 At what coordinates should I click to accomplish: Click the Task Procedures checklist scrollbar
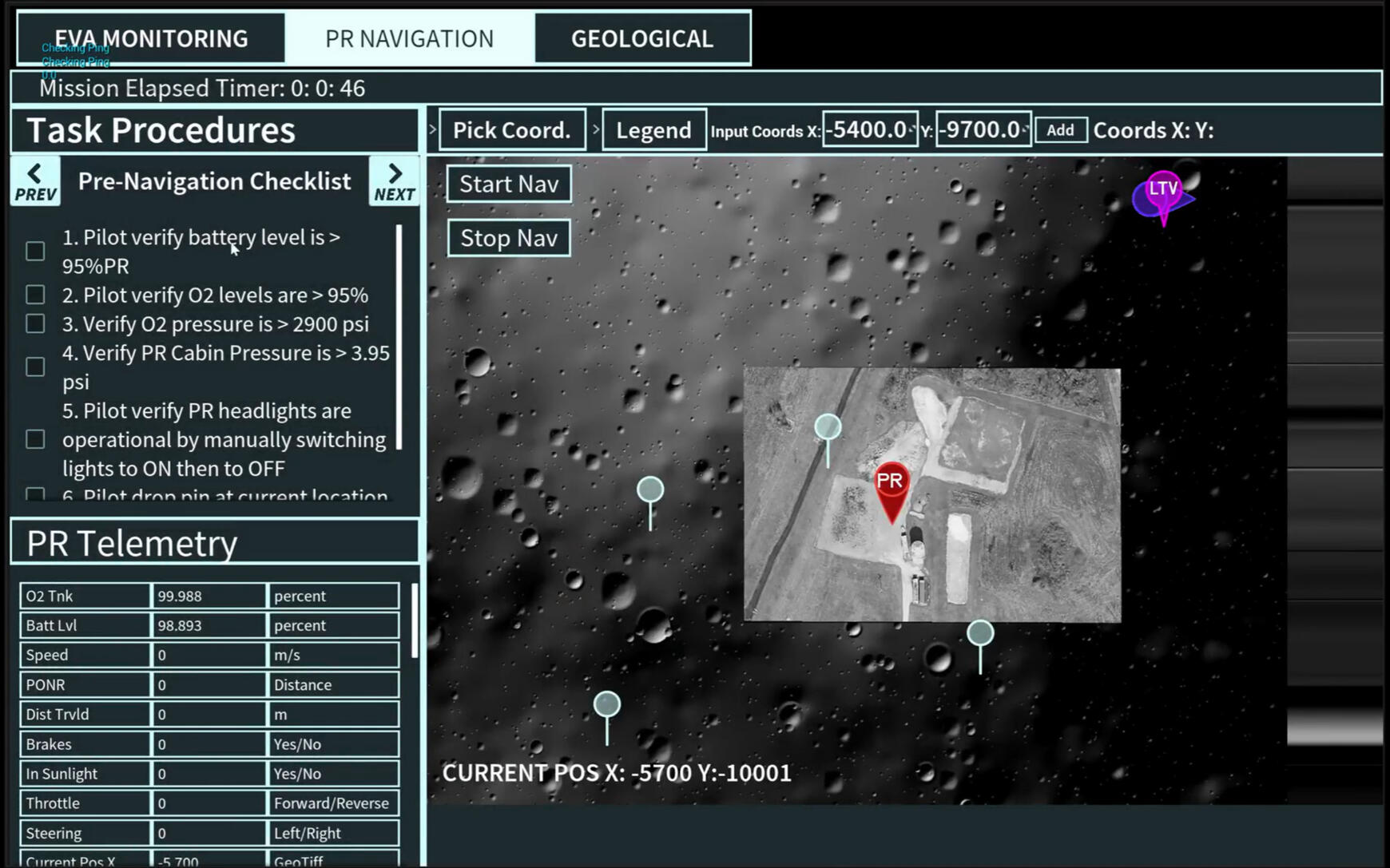pyautogui.click(x=399, y=335)
